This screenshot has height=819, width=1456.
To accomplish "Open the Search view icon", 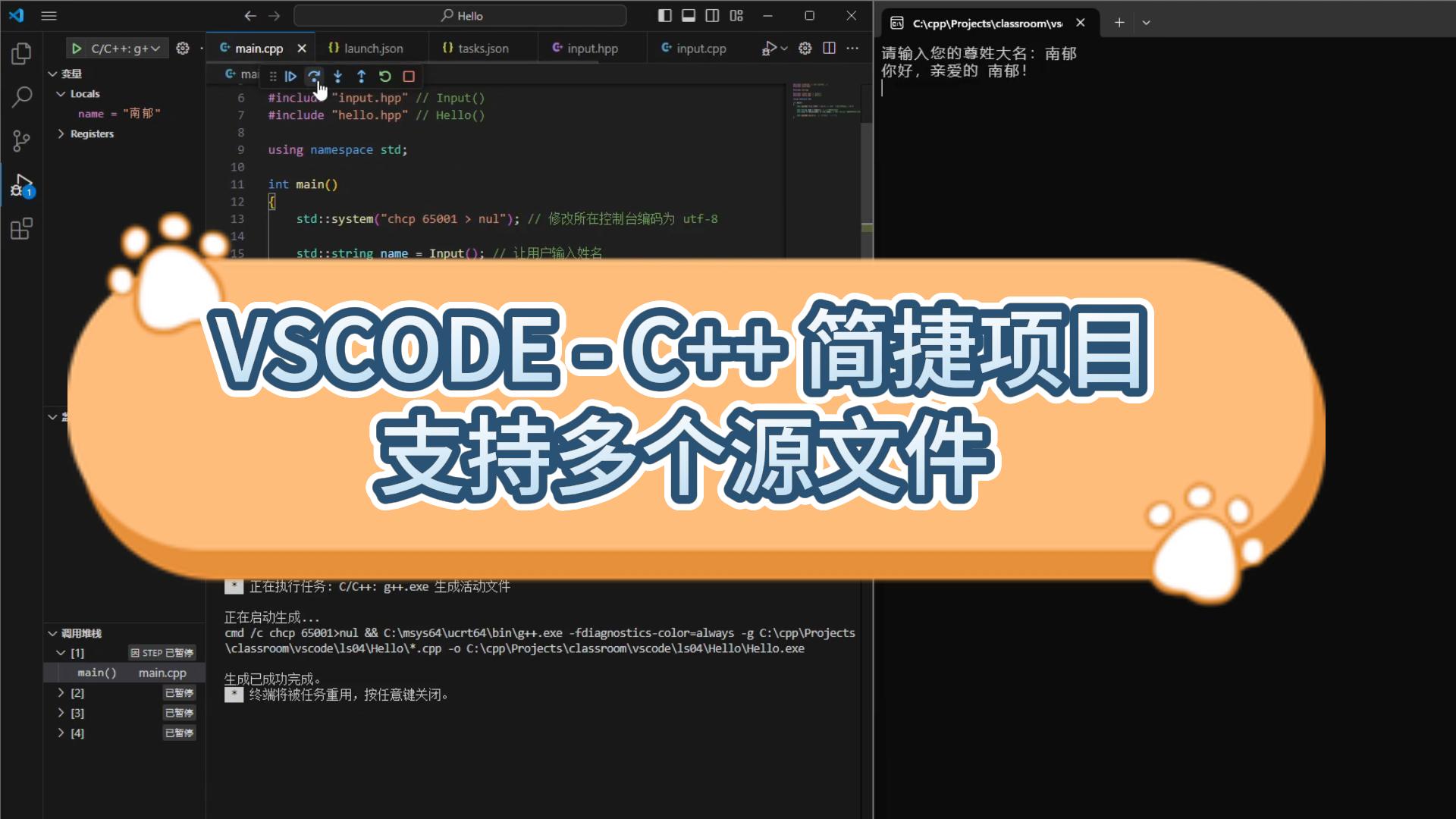I will (21, 97).
